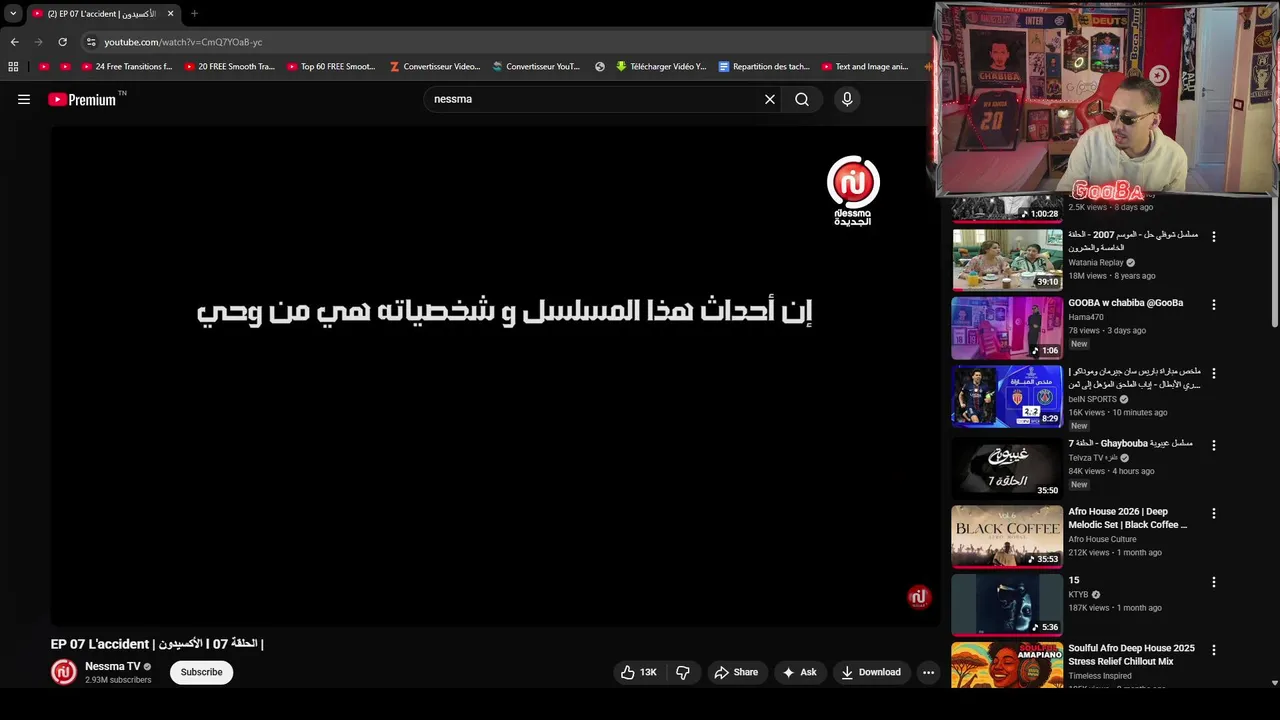This screenshot has height=720, width=1280.
Task: Like the video with 13K likes
Action: (x=638, y=672)
